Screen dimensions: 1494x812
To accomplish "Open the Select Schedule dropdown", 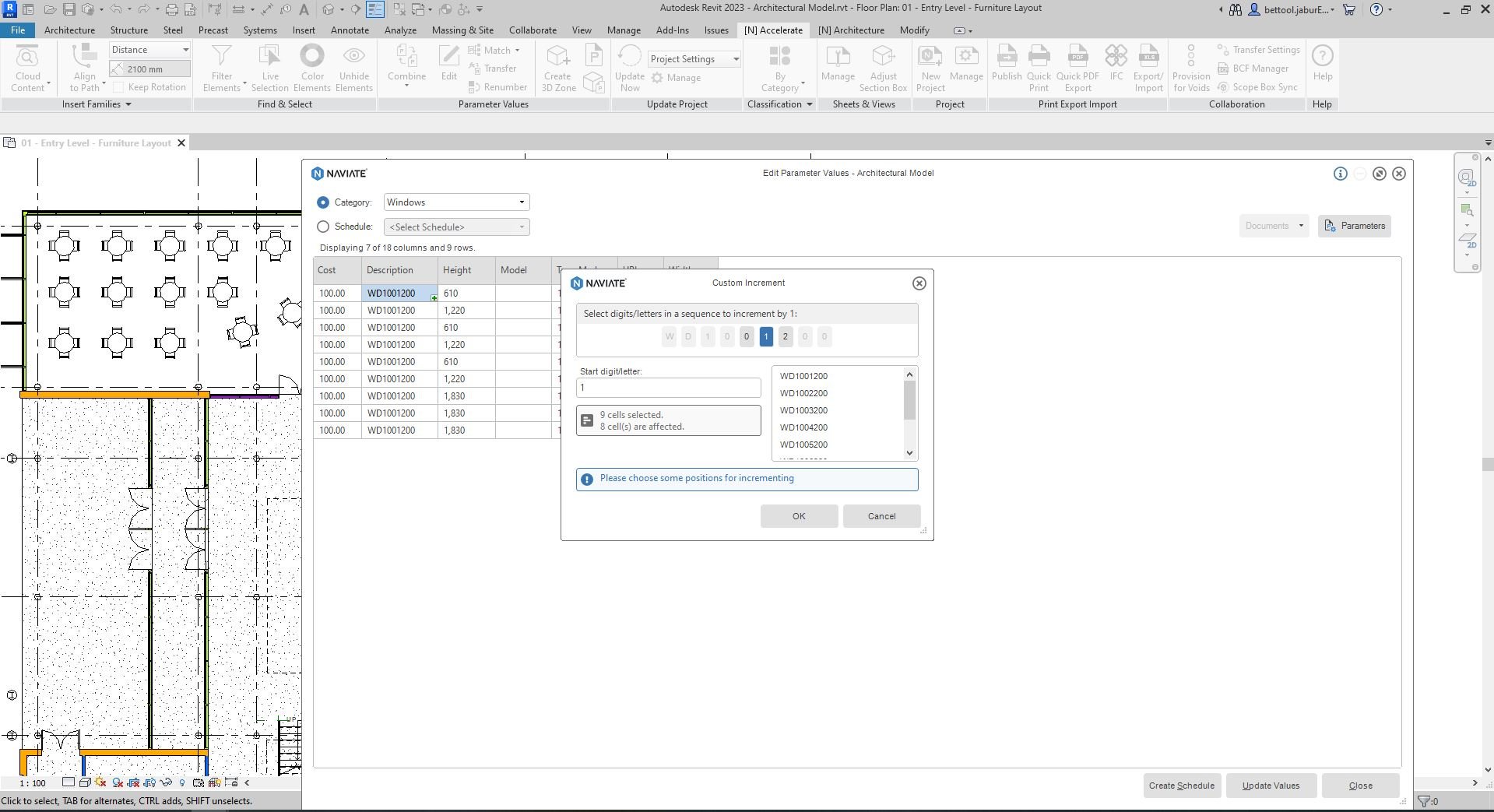I will (522, 227).
